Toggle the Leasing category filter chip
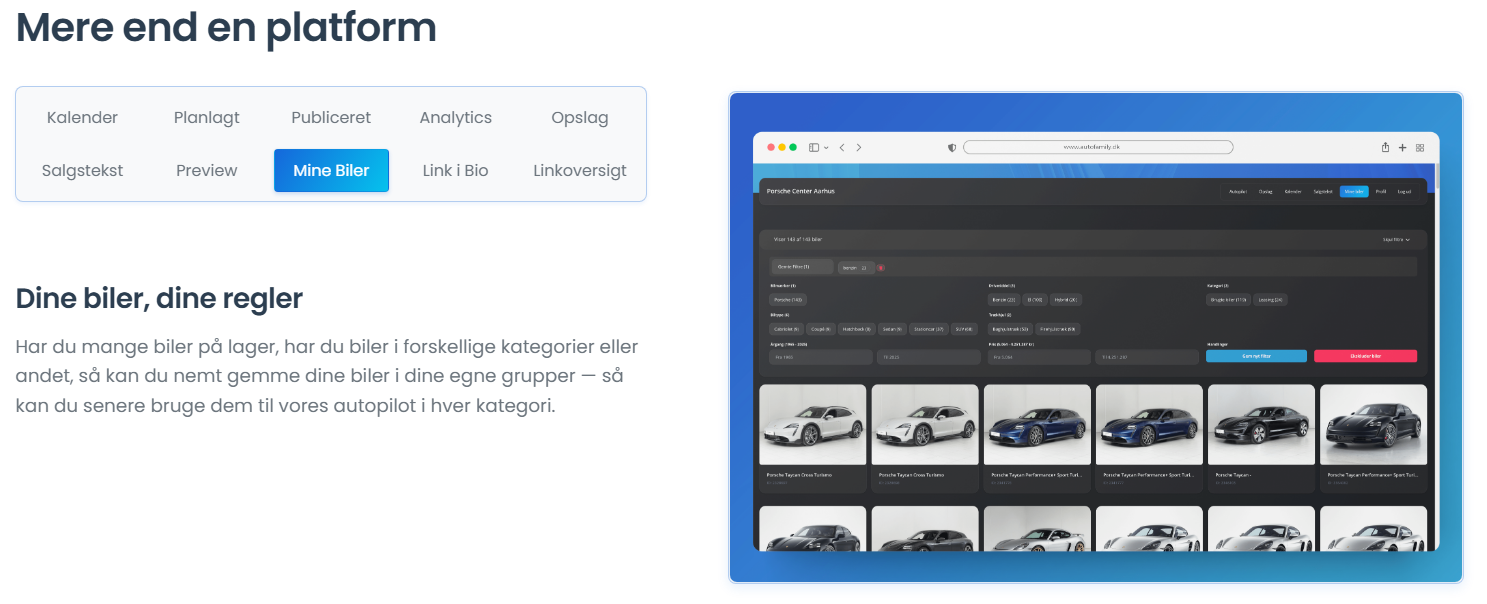Image resolution: width=1487 pixels, height=604 pixels. click(1271, 299)
